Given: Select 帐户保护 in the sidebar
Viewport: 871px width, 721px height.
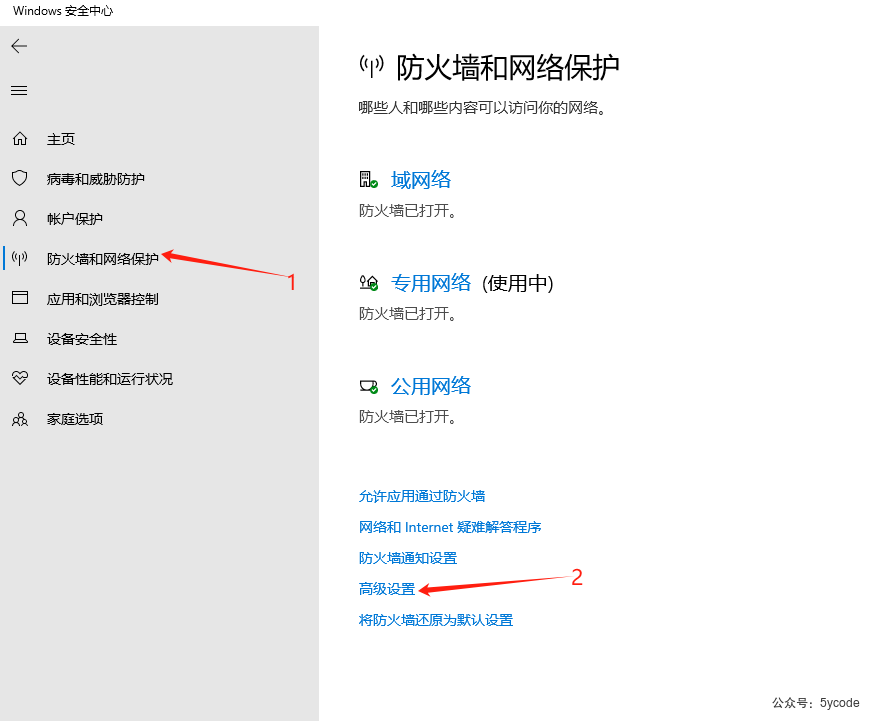Looking at the screenshot, I should tap(74, 219).
